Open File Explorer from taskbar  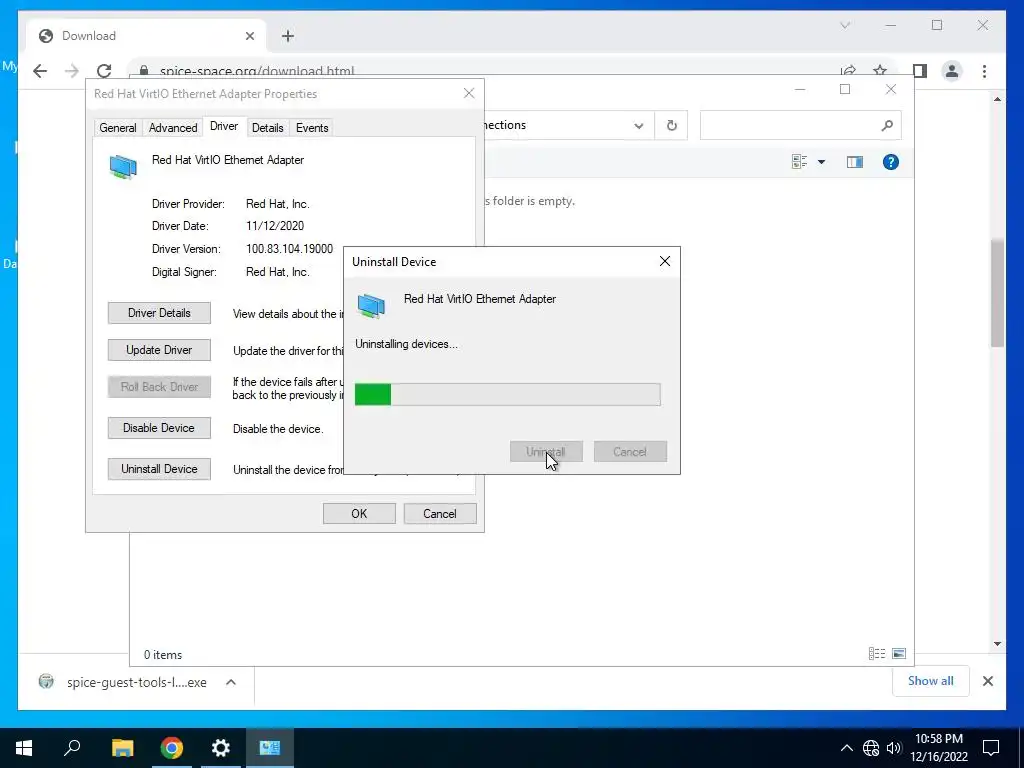click(x=122, y=747)
